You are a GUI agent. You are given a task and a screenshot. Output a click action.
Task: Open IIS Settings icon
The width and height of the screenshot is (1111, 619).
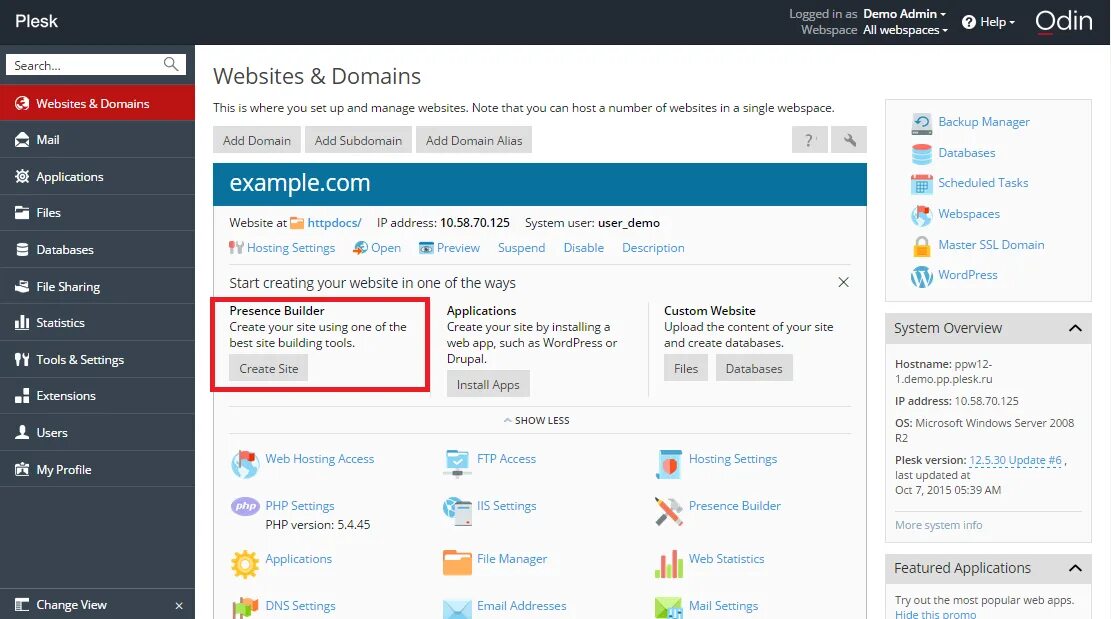[x=457, y=511]
